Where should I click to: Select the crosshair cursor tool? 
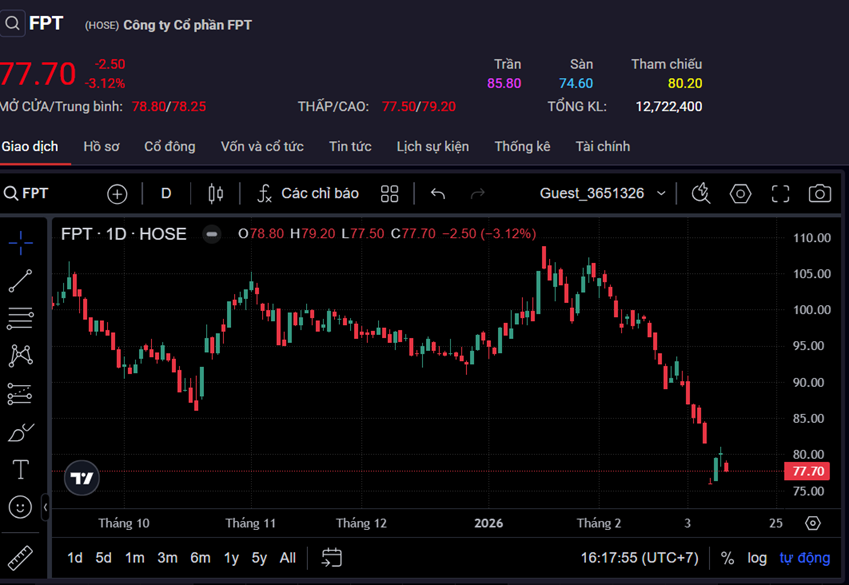(x=20, y=243)
